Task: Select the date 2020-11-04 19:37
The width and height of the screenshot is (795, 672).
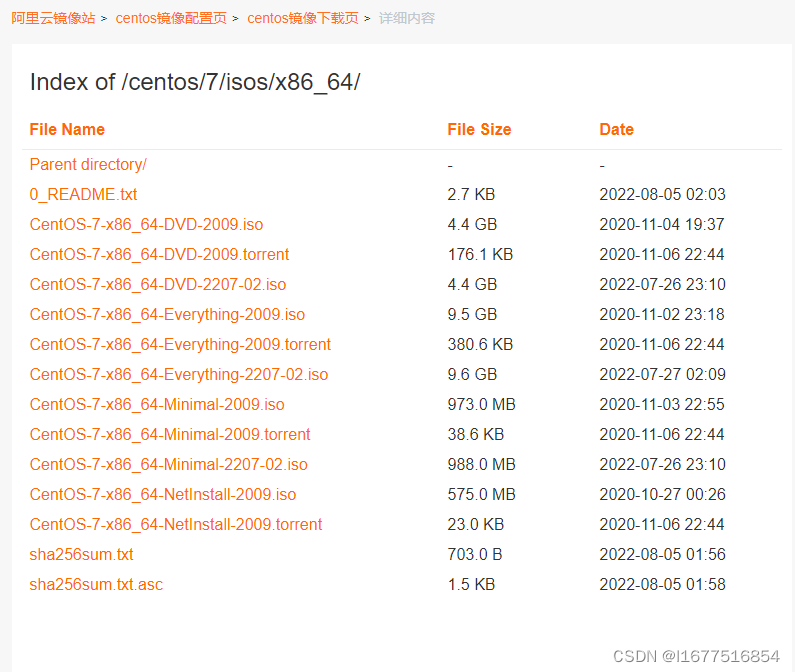Action: click(x=662, y=224)
